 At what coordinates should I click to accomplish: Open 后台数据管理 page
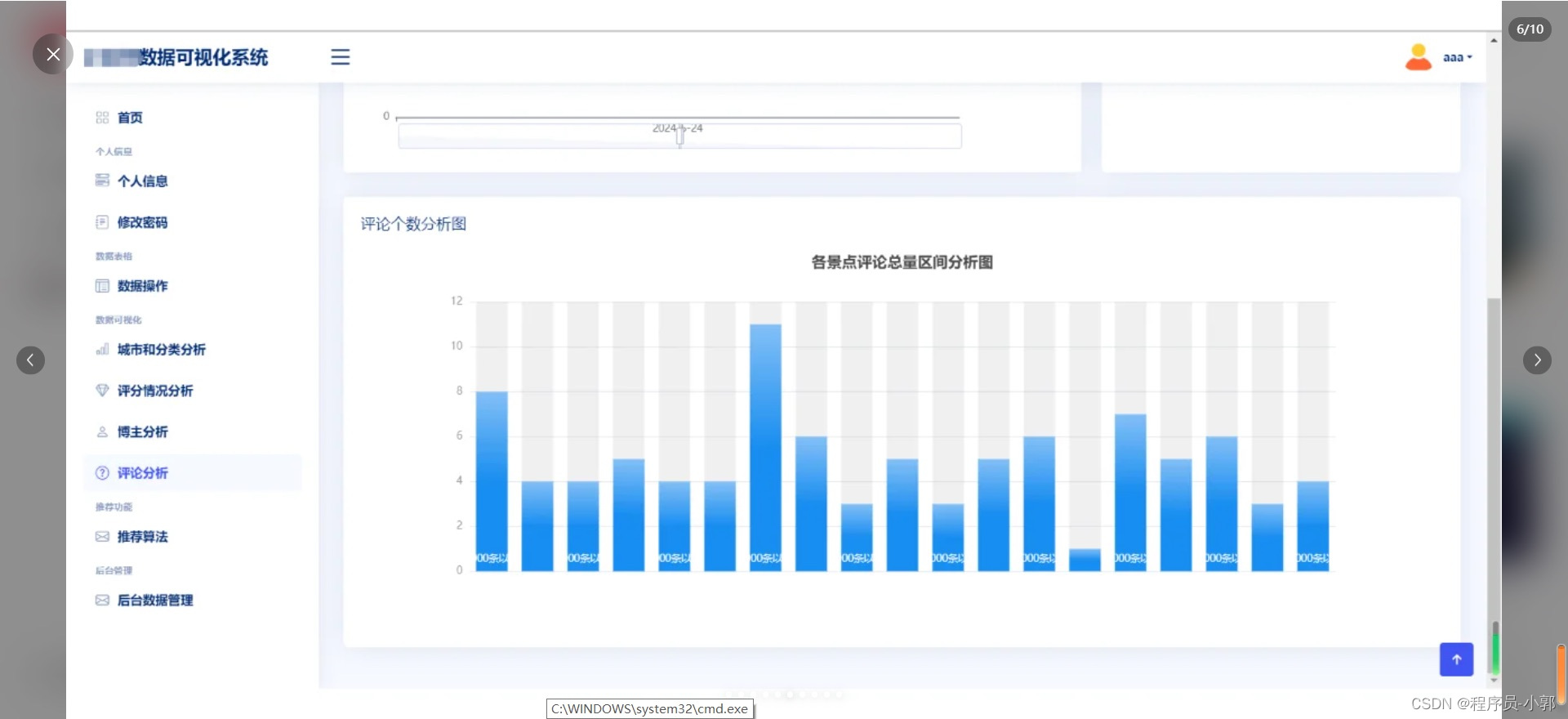pos(155,601)
